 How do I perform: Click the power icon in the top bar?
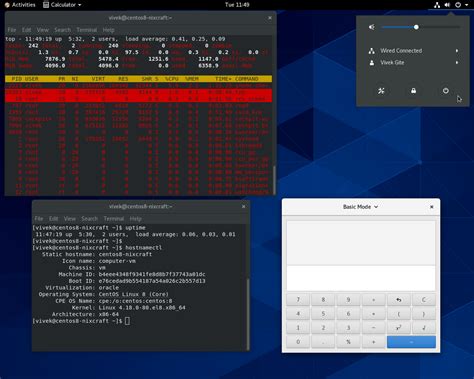pos(458,5)
